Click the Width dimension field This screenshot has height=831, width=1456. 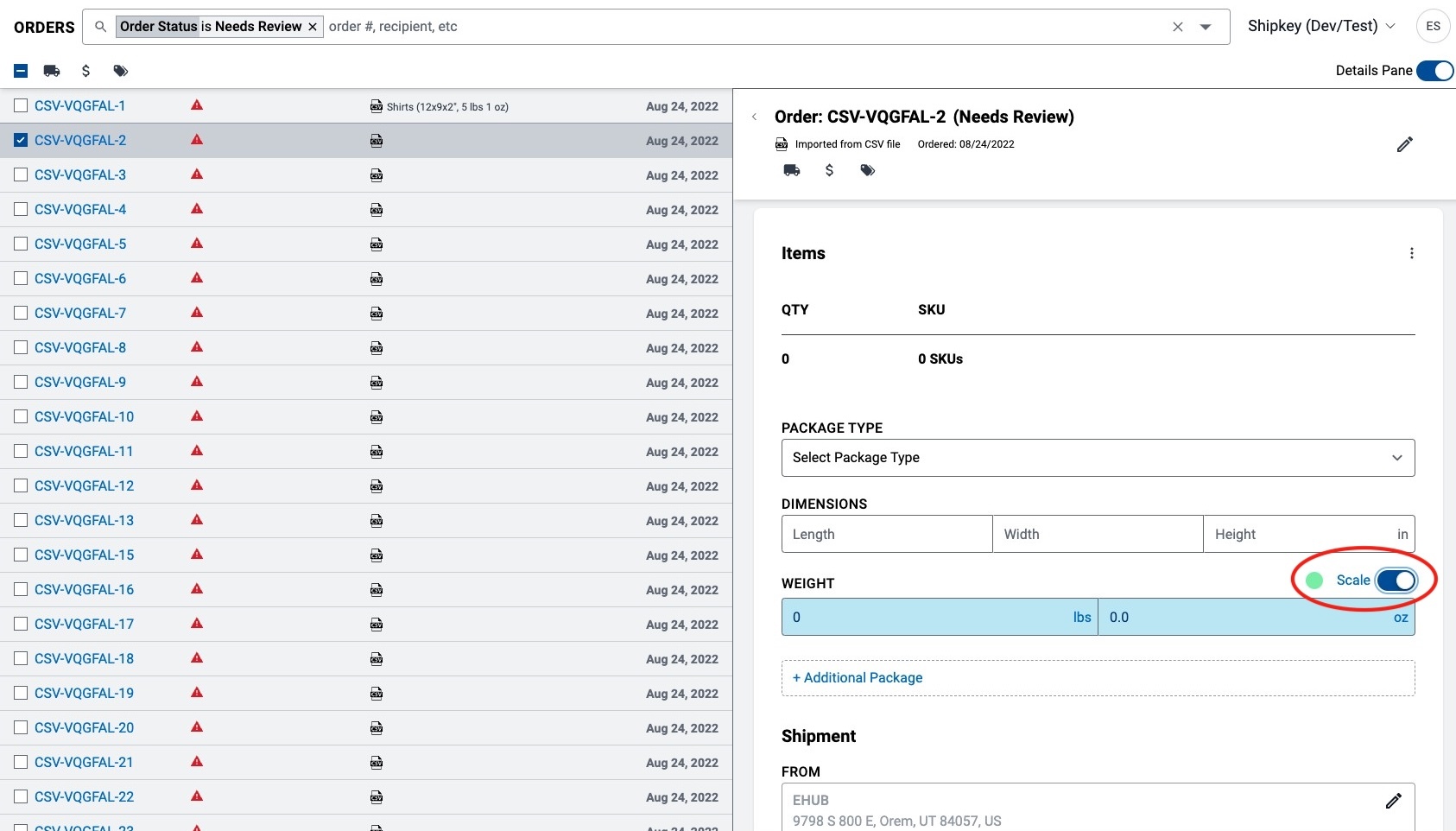(1098, 534)
